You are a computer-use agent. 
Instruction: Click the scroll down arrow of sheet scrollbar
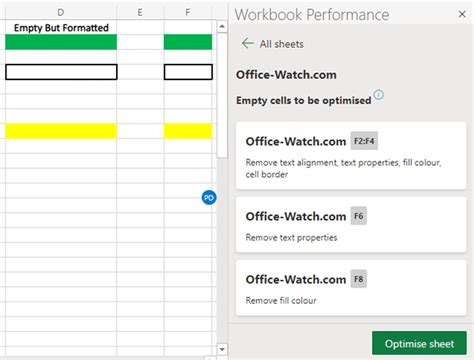(222, 349)
